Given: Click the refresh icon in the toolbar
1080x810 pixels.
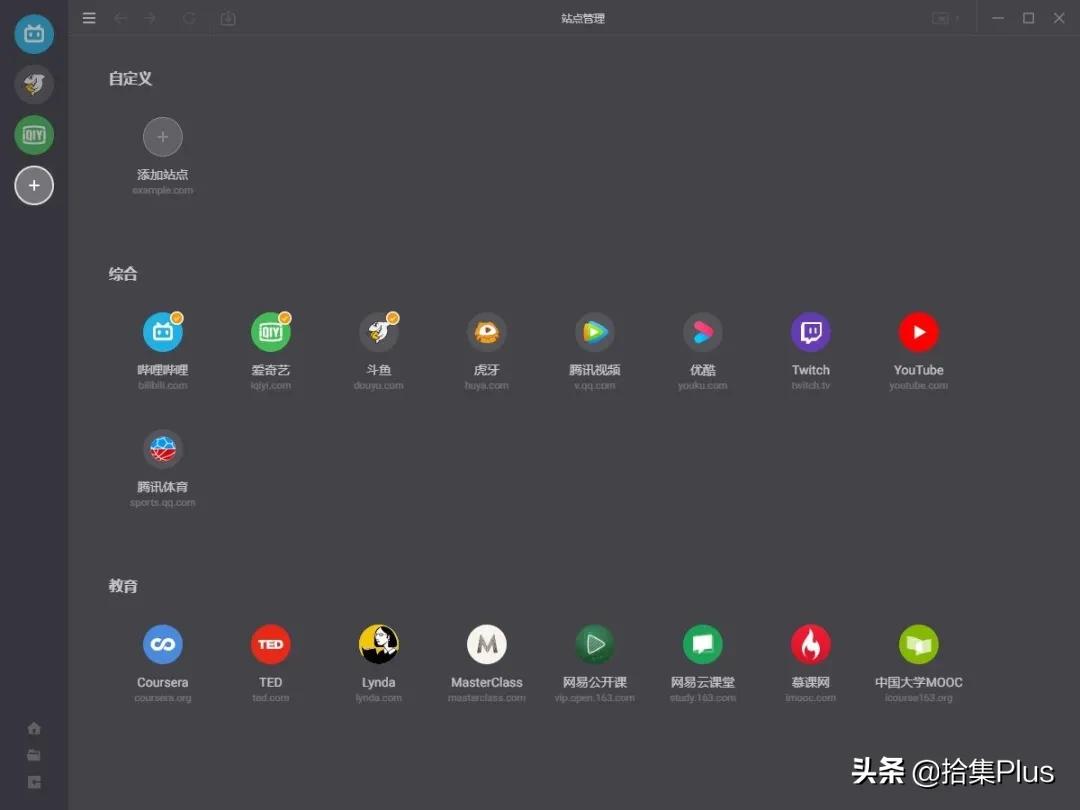Looking at the screenshot, I should [x=189, y=18].
